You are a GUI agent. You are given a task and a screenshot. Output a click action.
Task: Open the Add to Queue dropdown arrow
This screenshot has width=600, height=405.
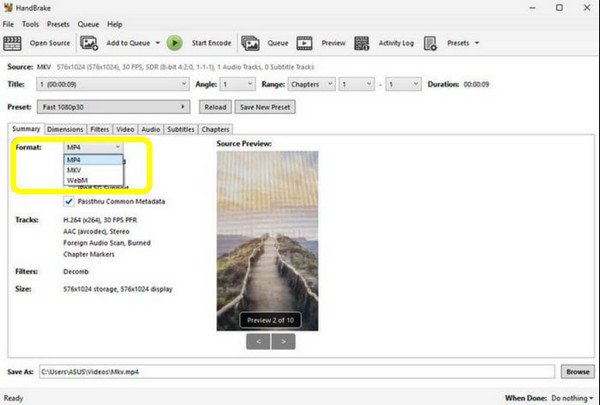click(158, 43)
